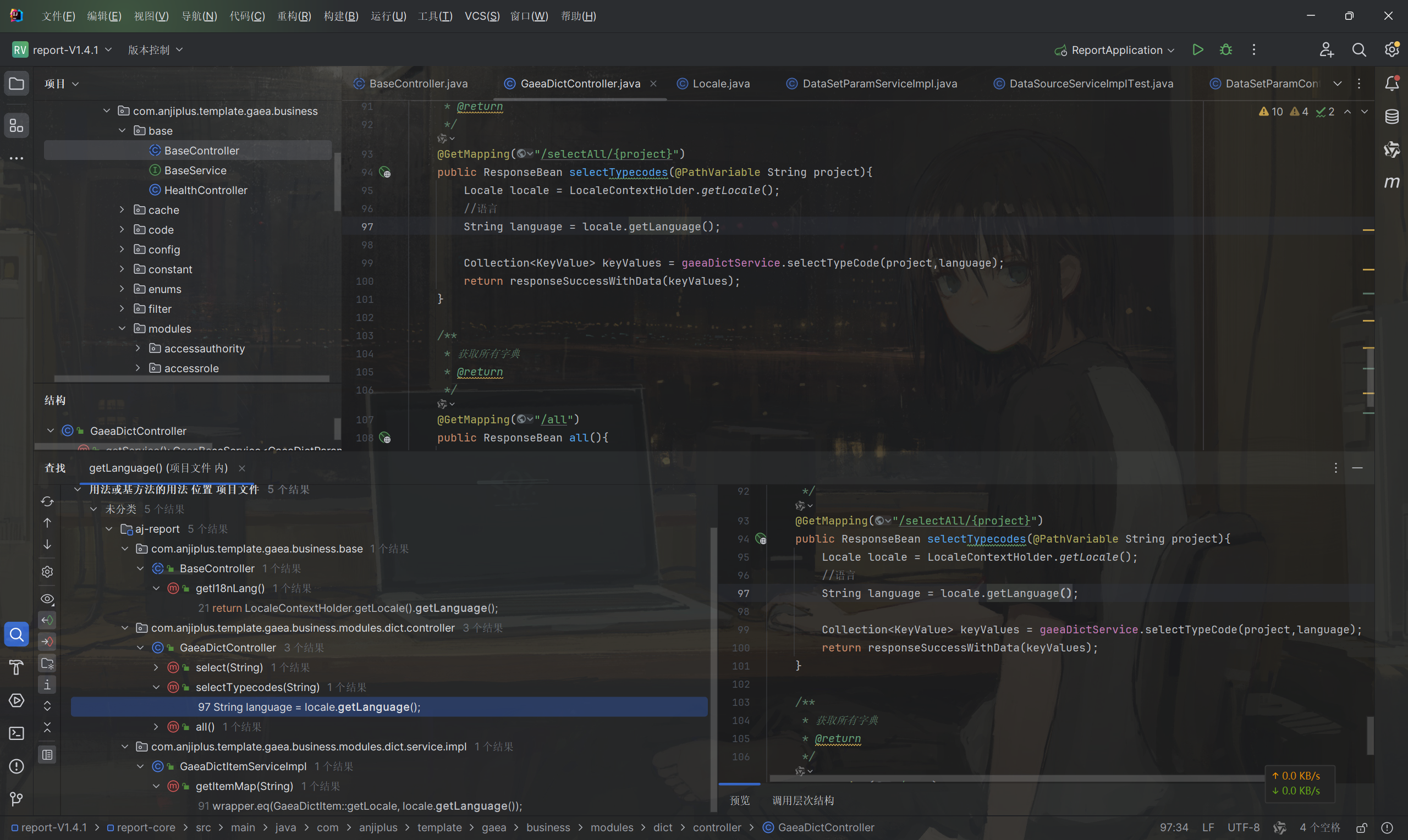Open find usages settings gear

point(47,572)
